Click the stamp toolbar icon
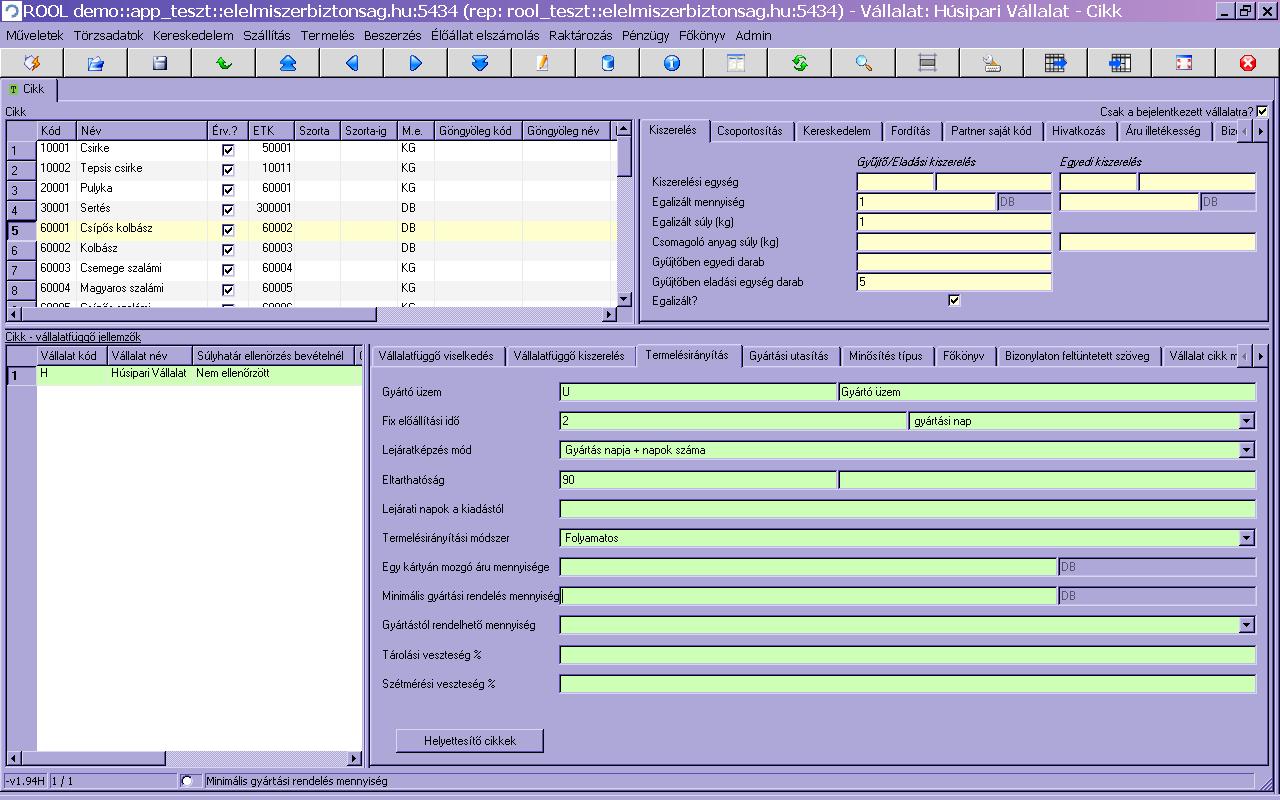1280x800 pixels. coord(991,63)
